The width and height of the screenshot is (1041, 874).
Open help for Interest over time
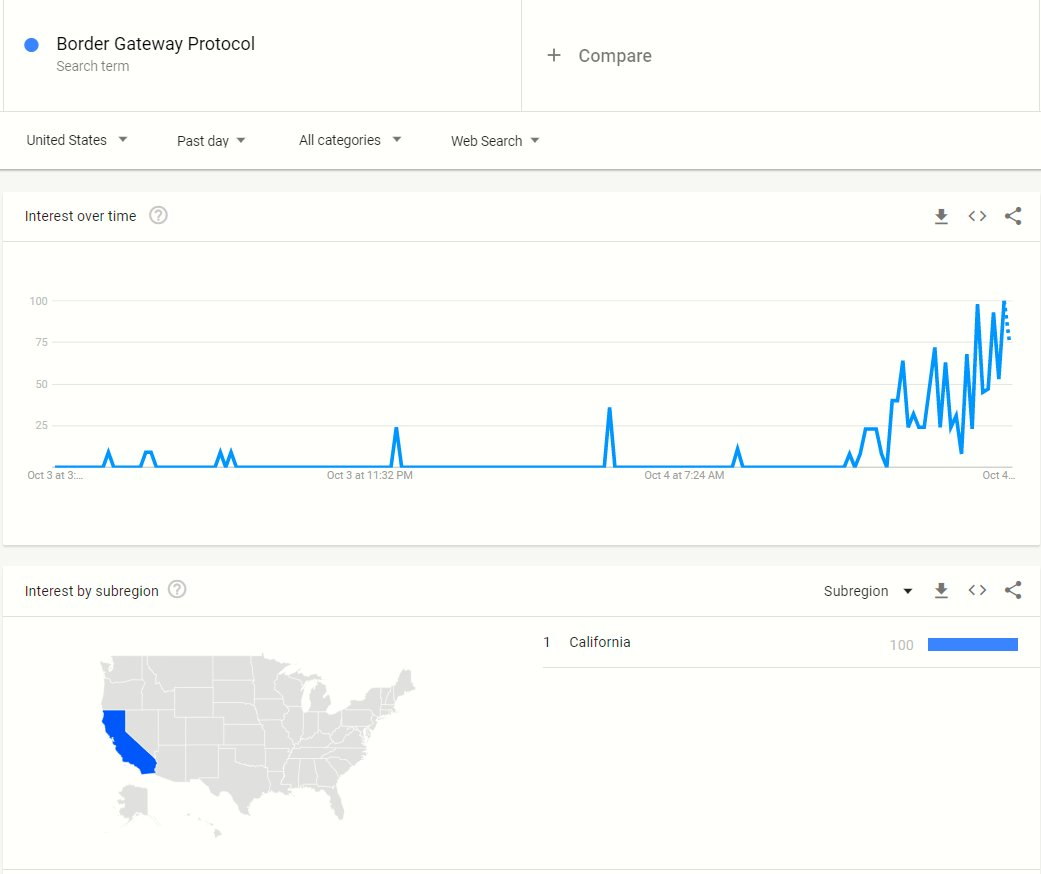(158, 215)
